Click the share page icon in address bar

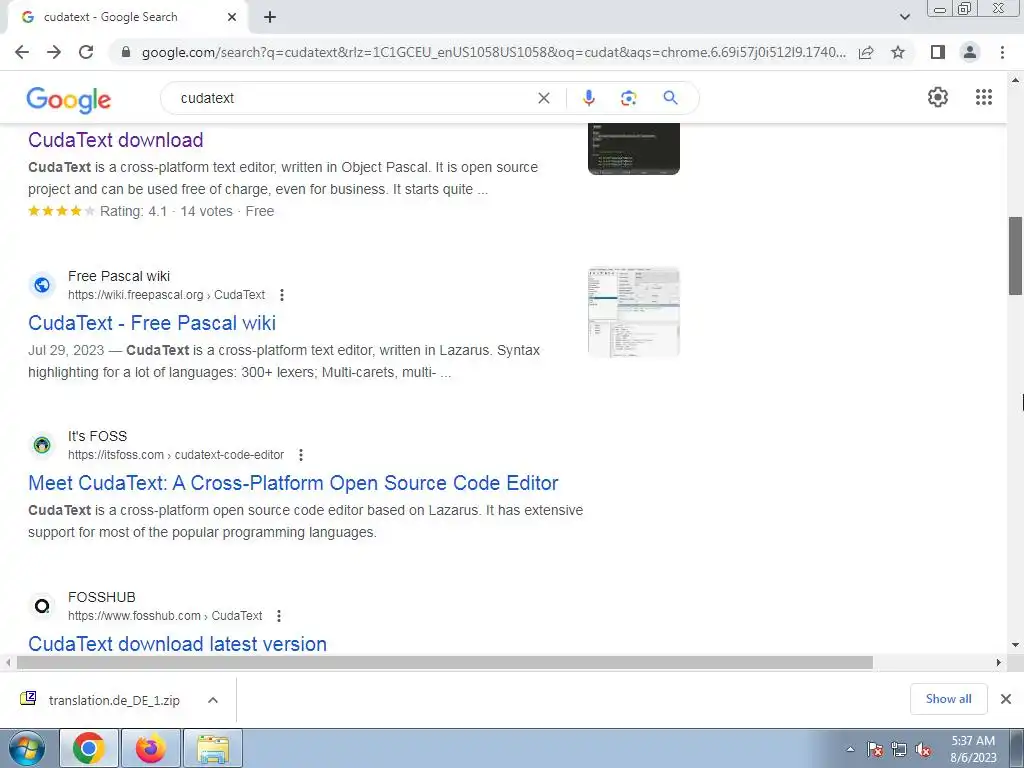pyautogui.click(x=866, y=52)
